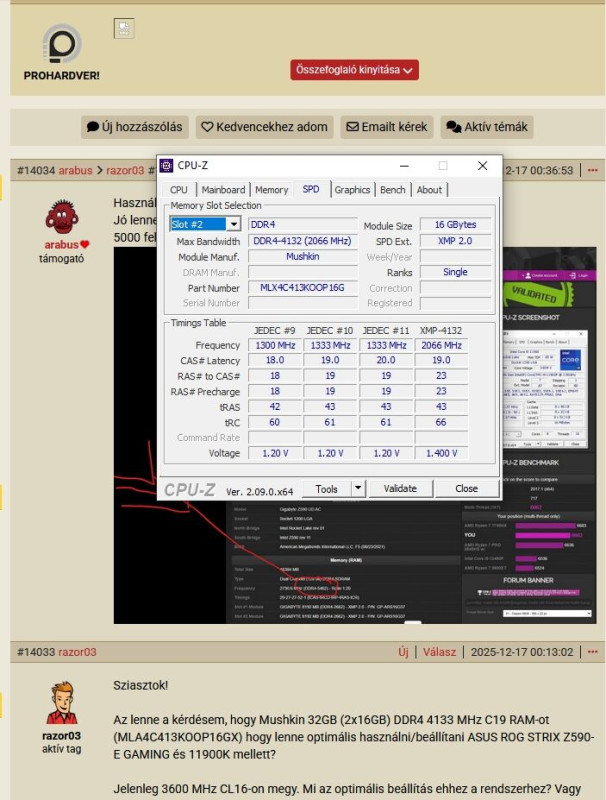The height and width of the screenshot is (800, 606).
Task: Click arabus avatar image
Action: pos(62,216)
